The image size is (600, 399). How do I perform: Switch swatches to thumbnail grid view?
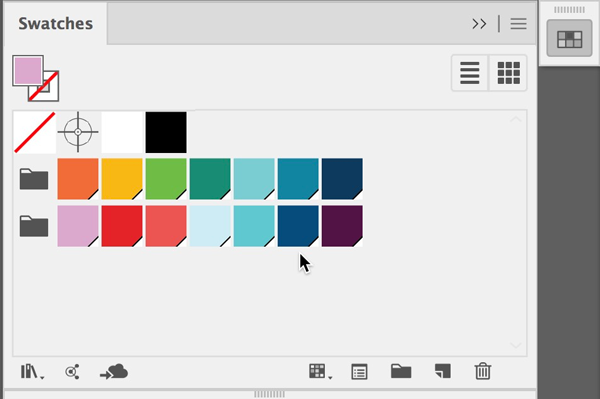point(508,73)
